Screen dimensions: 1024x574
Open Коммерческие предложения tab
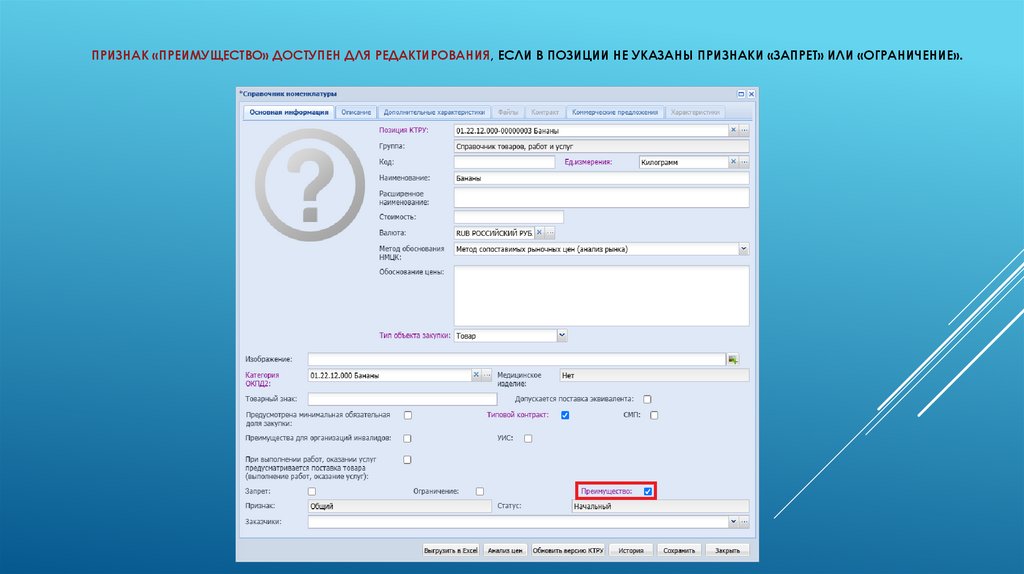615,112
